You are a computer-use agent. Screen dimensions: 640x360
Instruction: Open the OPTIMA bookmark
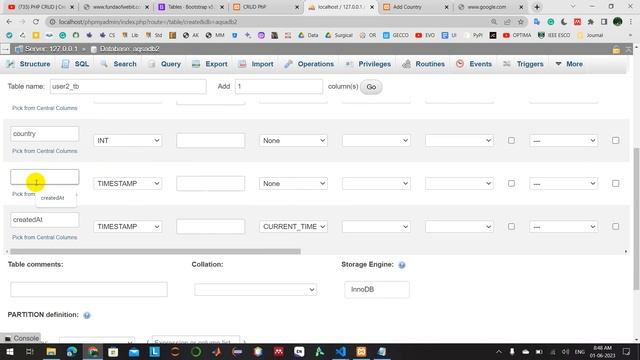coord(517,36)
